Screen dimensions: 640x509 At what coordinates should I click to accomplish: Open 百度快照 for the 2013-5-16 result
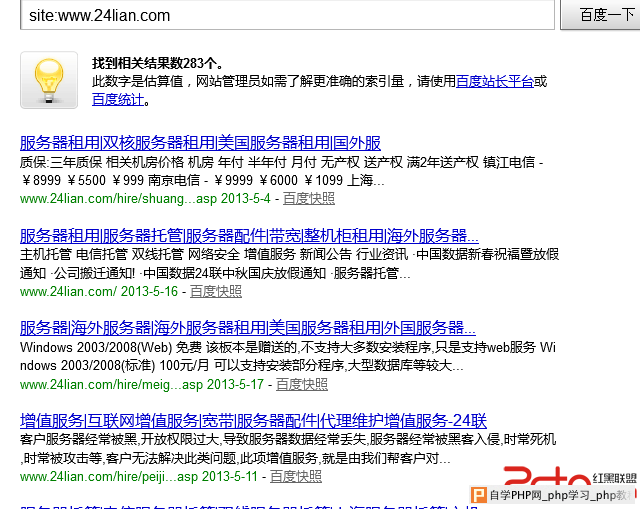click(216, 291)
